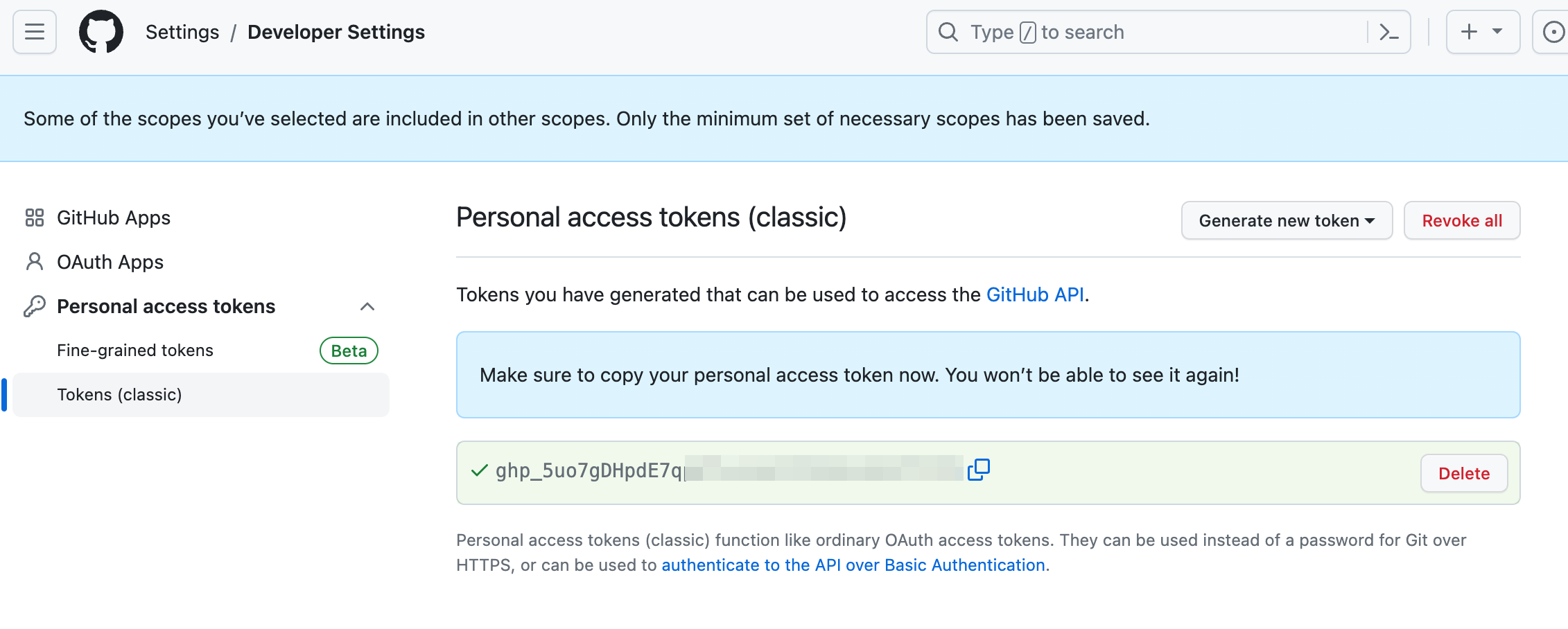The image size is (1568, 629).
Task: Open authenticate to the API over Basic Authentication link
Action: (853, 565)
